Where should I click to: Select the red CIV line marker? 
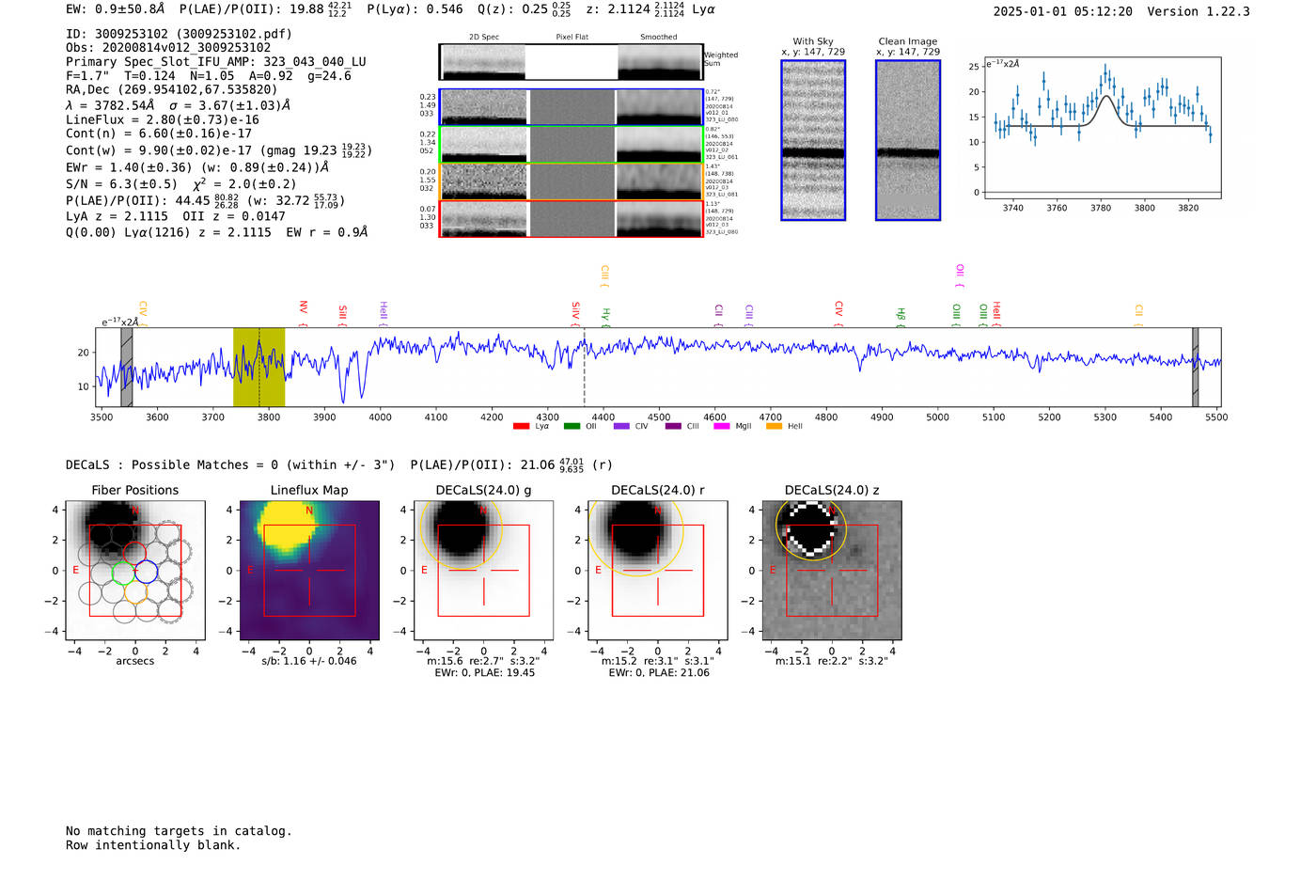[838, 314]
